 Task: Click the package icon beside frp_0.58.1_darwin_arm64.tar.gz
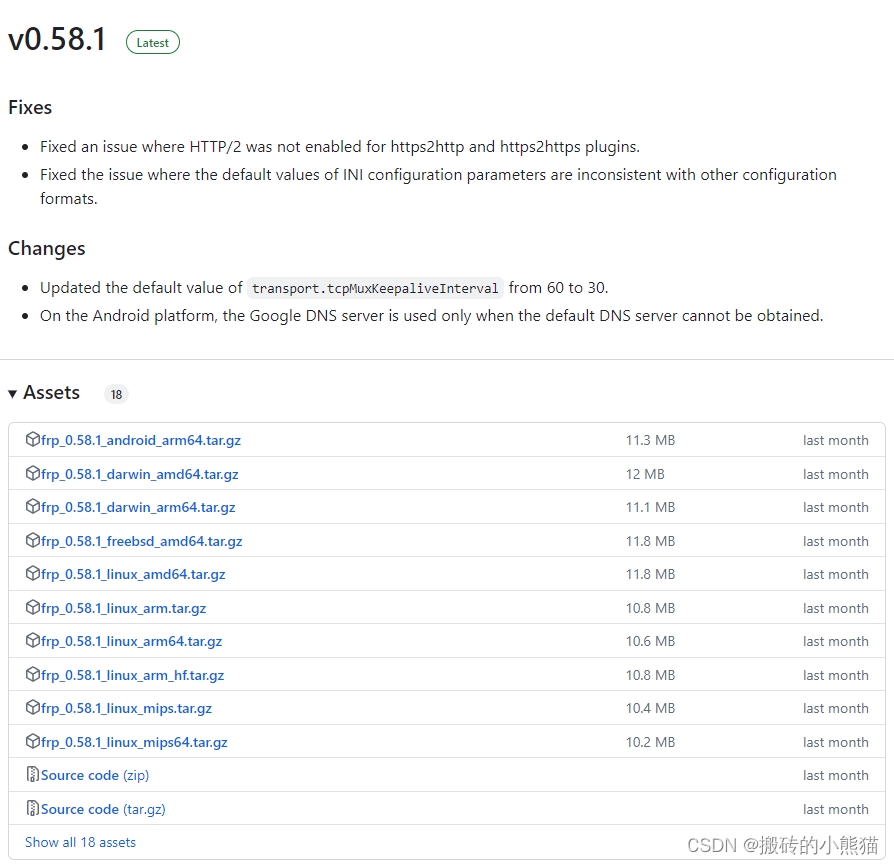pyautogui.click(x=32, y=507)
